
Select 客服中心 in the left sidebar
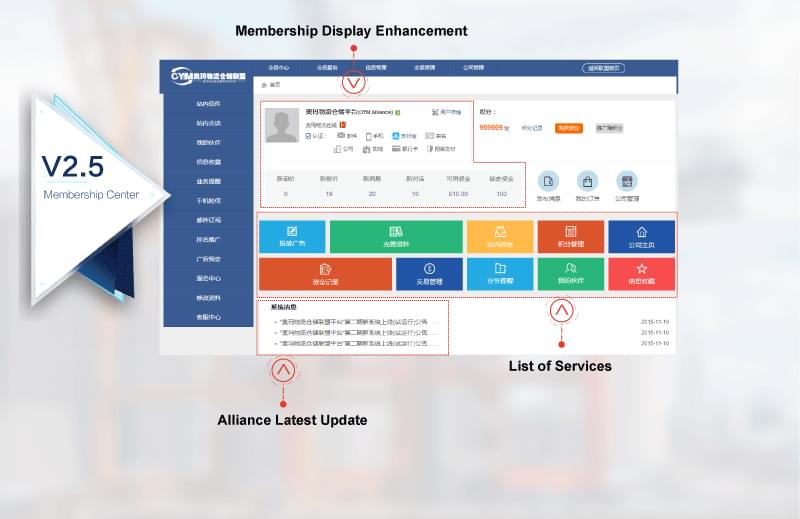pos(208,317)
